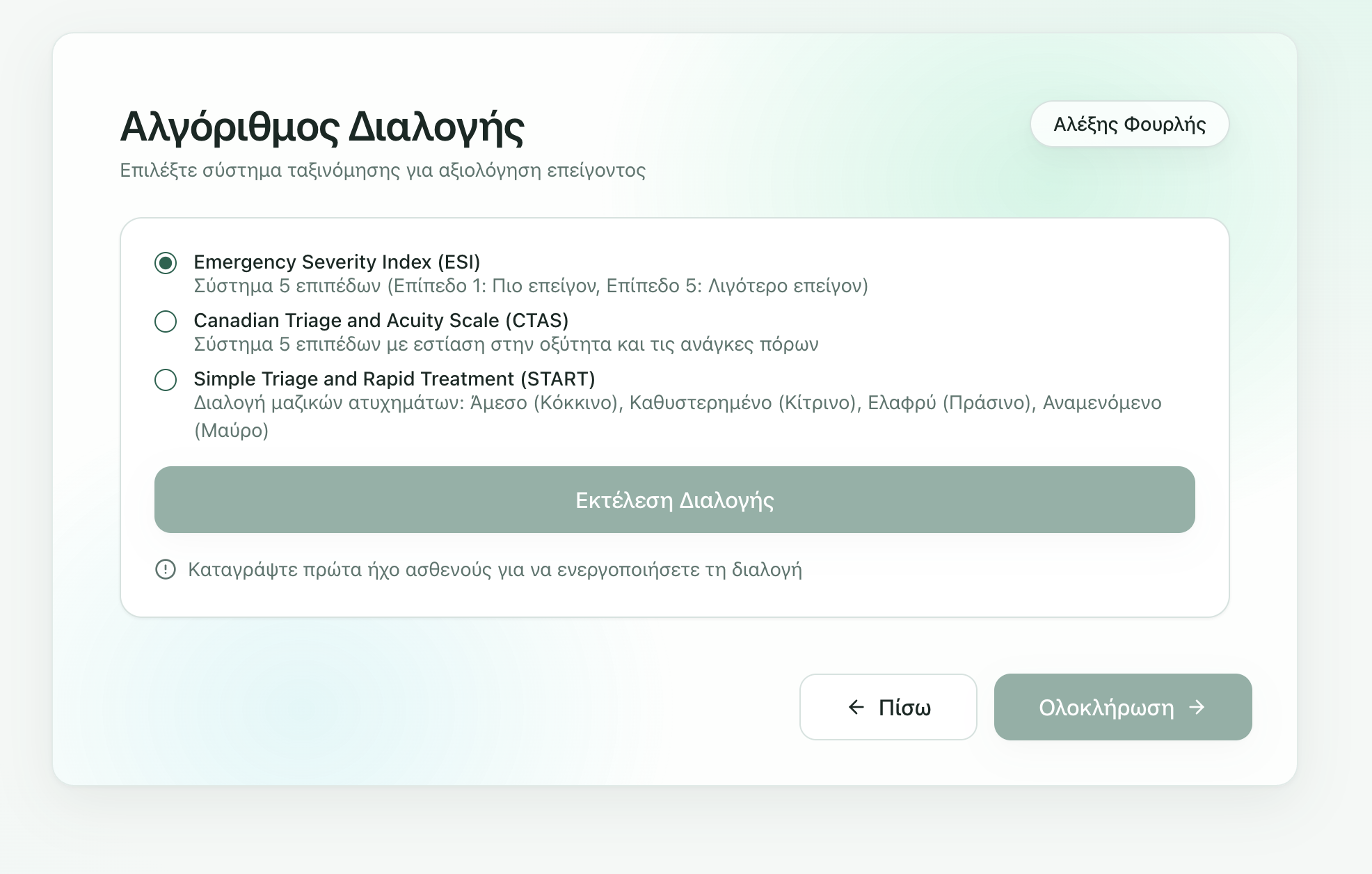Pick the Simple Triage and Rapid Treatment radio

[x=166, y=380]
